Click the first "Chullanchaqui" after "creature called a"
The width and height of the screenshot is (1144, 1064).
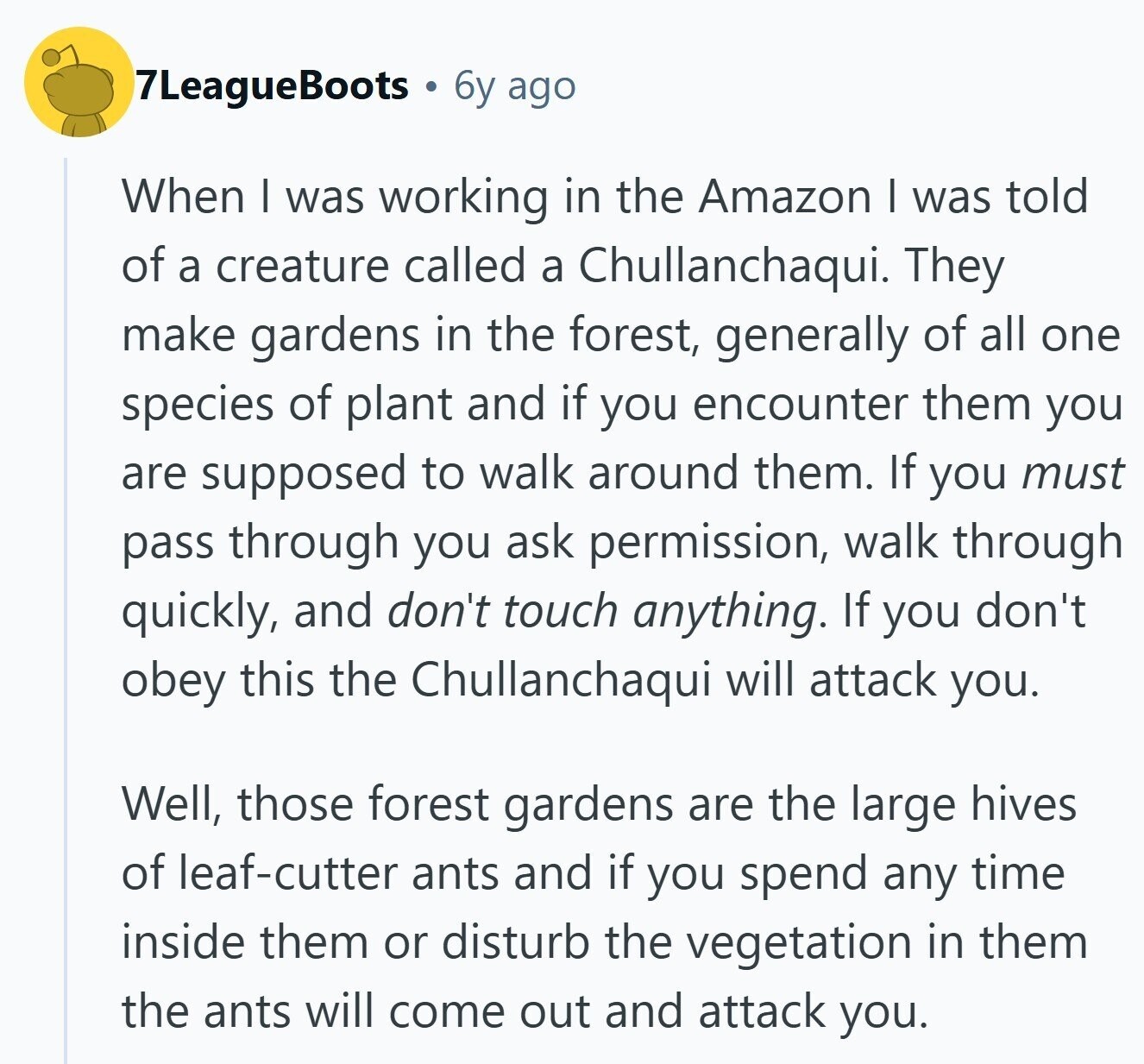732,266
